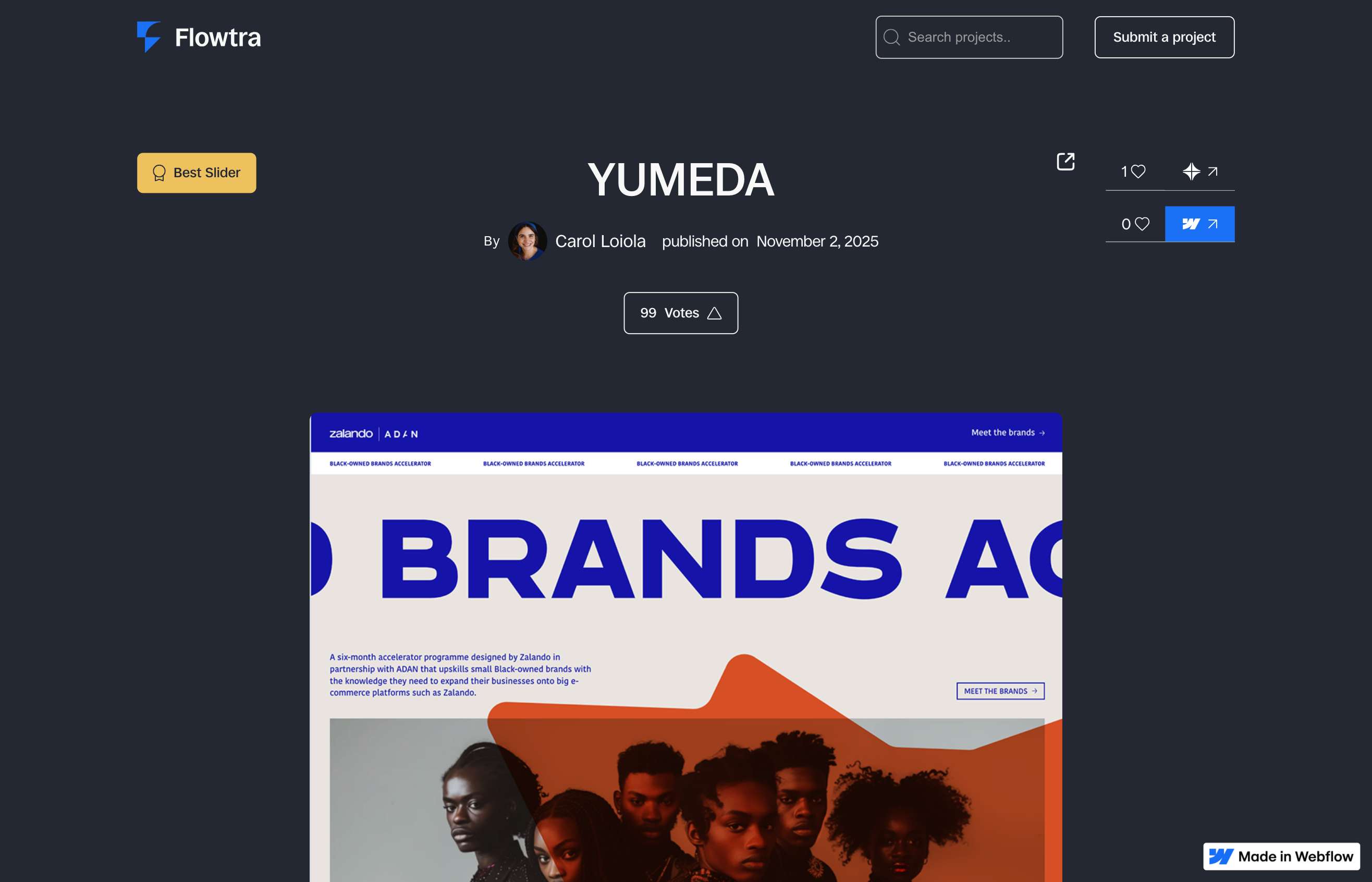Open the blue Webflow cloneable link
The width and height of the screenshot is (1372, 882).
tap(1199, 224)
